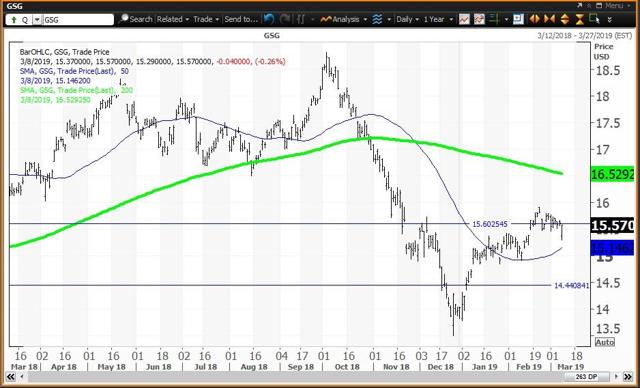The width and height of the screenshot is (640, 388).
Task: Open the Daily interval dropdown
Action: click(x=408, y=19)
